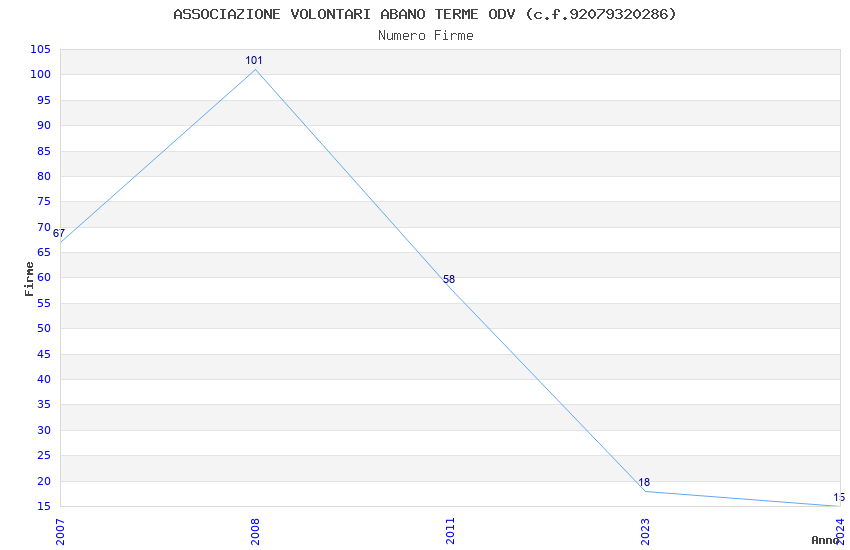The image size is (850, 550).
Task: Click the x-axis year label 2011
Action: pos(450,532)
